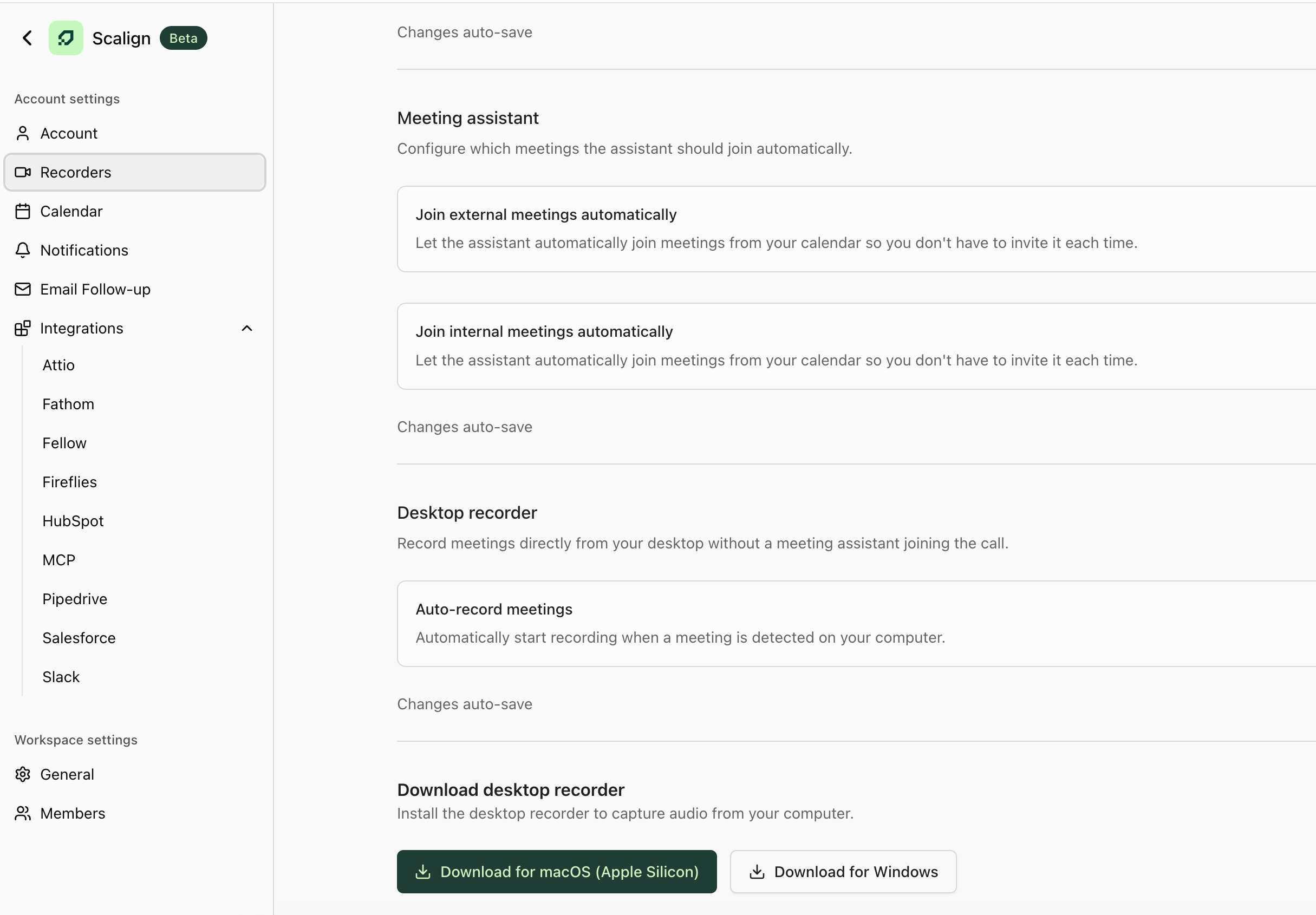
Task: Click the Scalign leaf logo icon
Action: point(66,38)
